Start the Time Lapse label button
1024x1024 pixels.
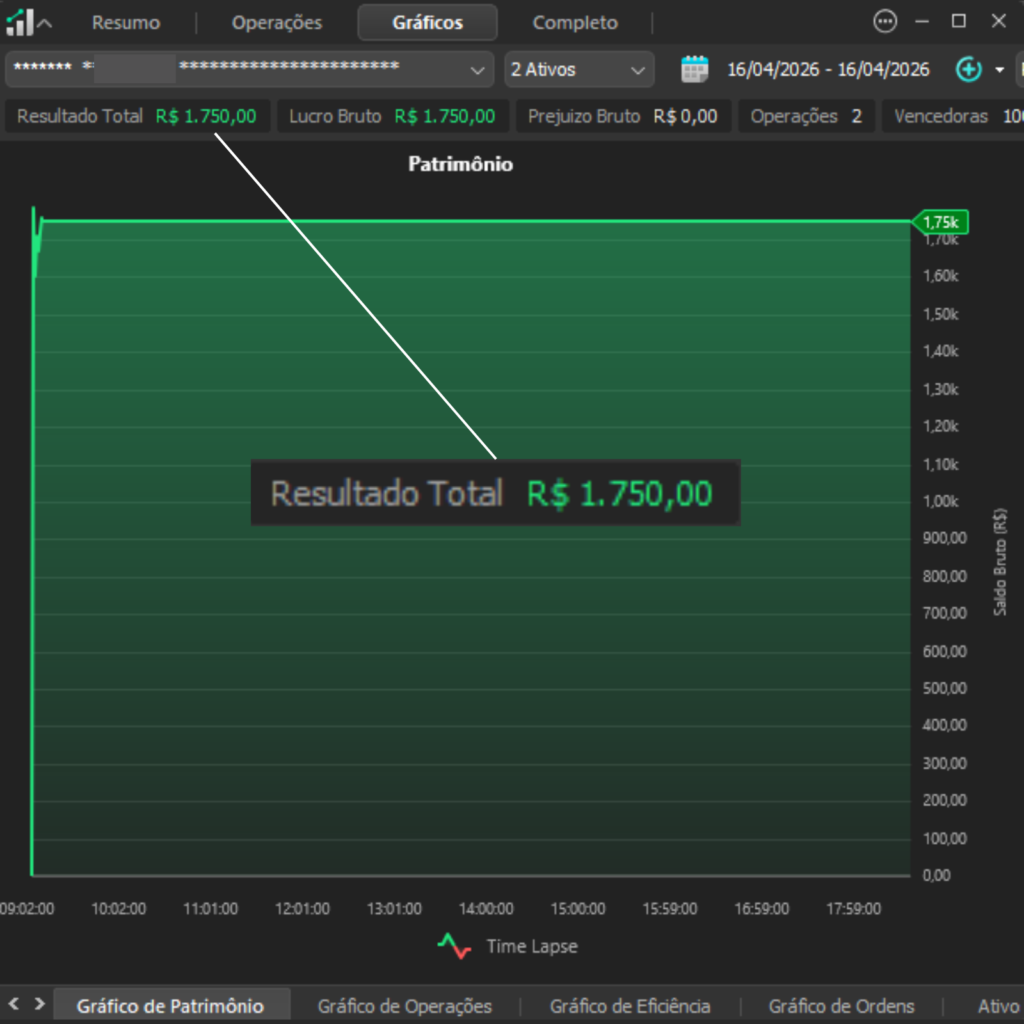(x=532, y=946)
